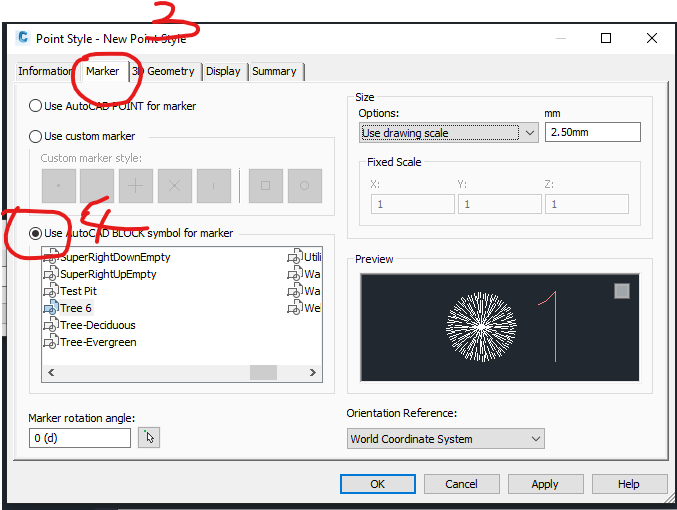Viewport: 677px width, 510px height.
Task: Click the Test Pit block icon
Action: pos(51,291)
